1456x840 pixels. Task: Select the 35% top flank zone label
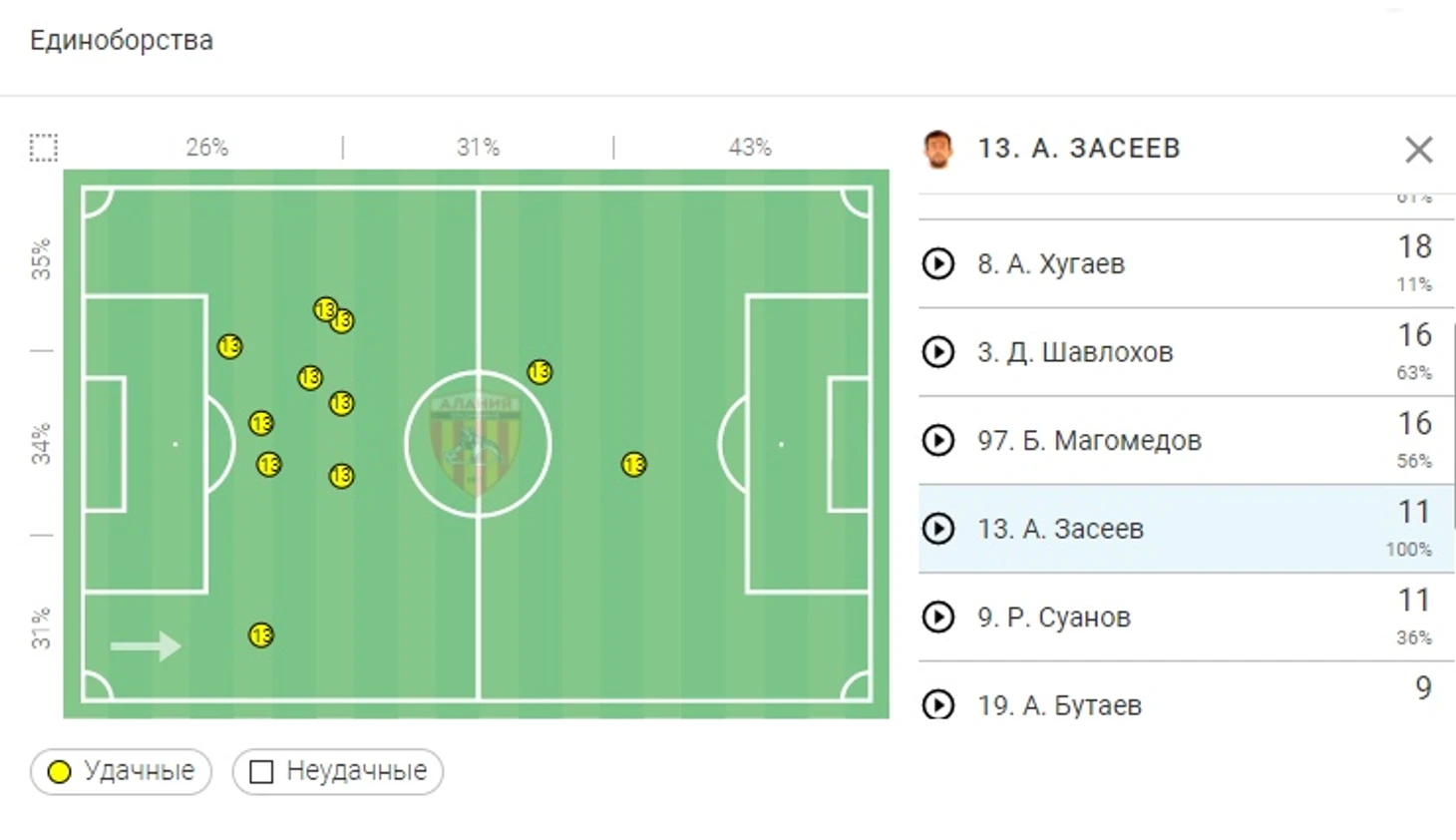coord(40,258)
